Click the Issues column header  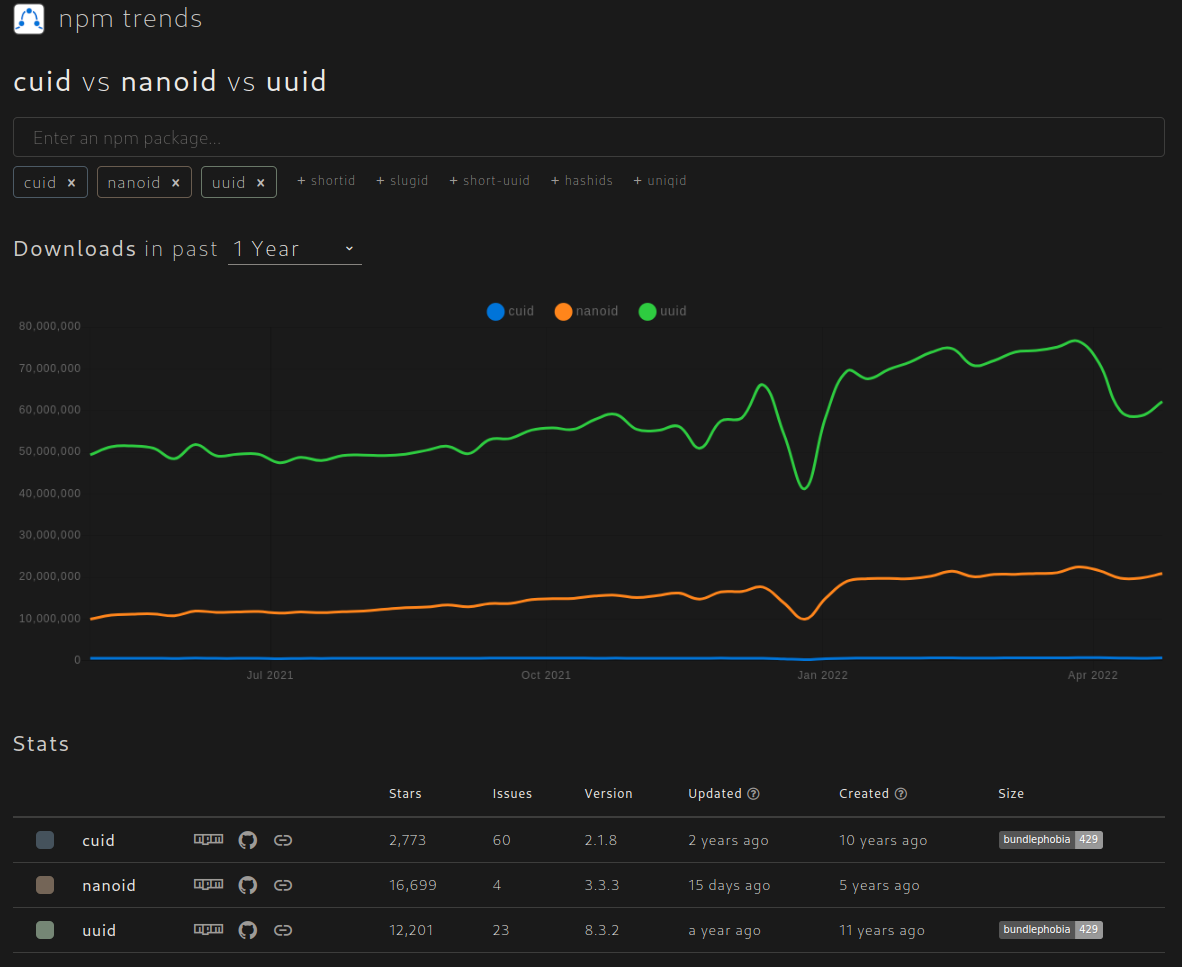pyautogui.click(x=512, y=794)
